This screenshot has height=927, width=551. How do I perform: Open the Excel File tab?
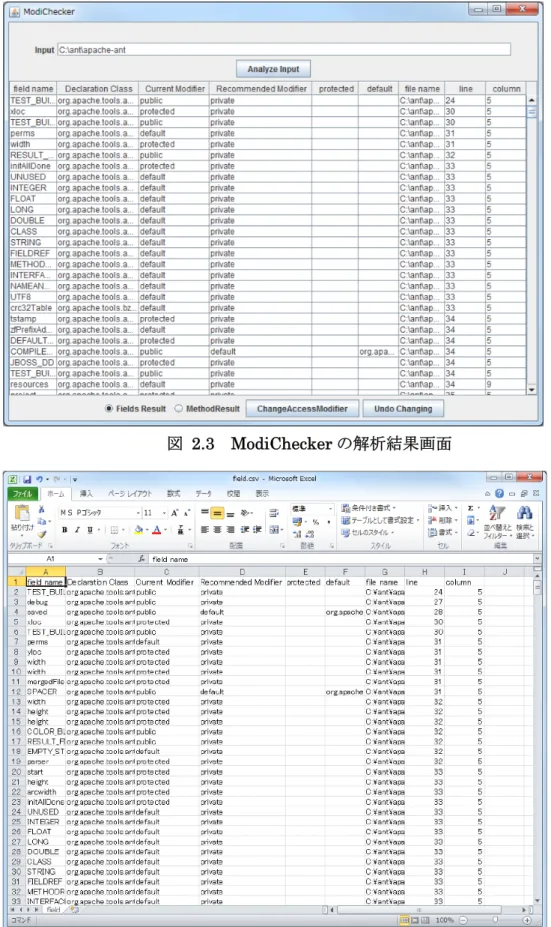23,494
